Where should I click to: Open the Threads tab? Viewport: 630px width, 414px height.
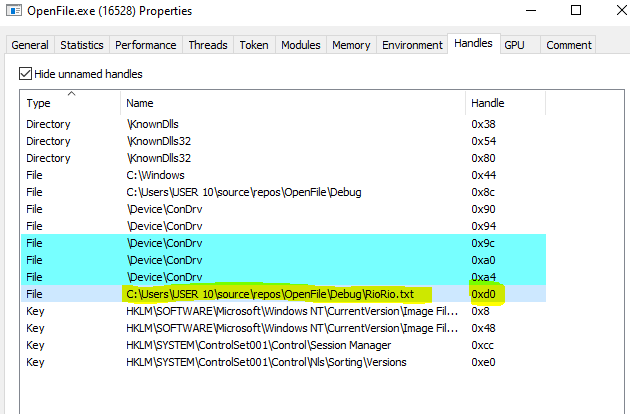[208, 45]
